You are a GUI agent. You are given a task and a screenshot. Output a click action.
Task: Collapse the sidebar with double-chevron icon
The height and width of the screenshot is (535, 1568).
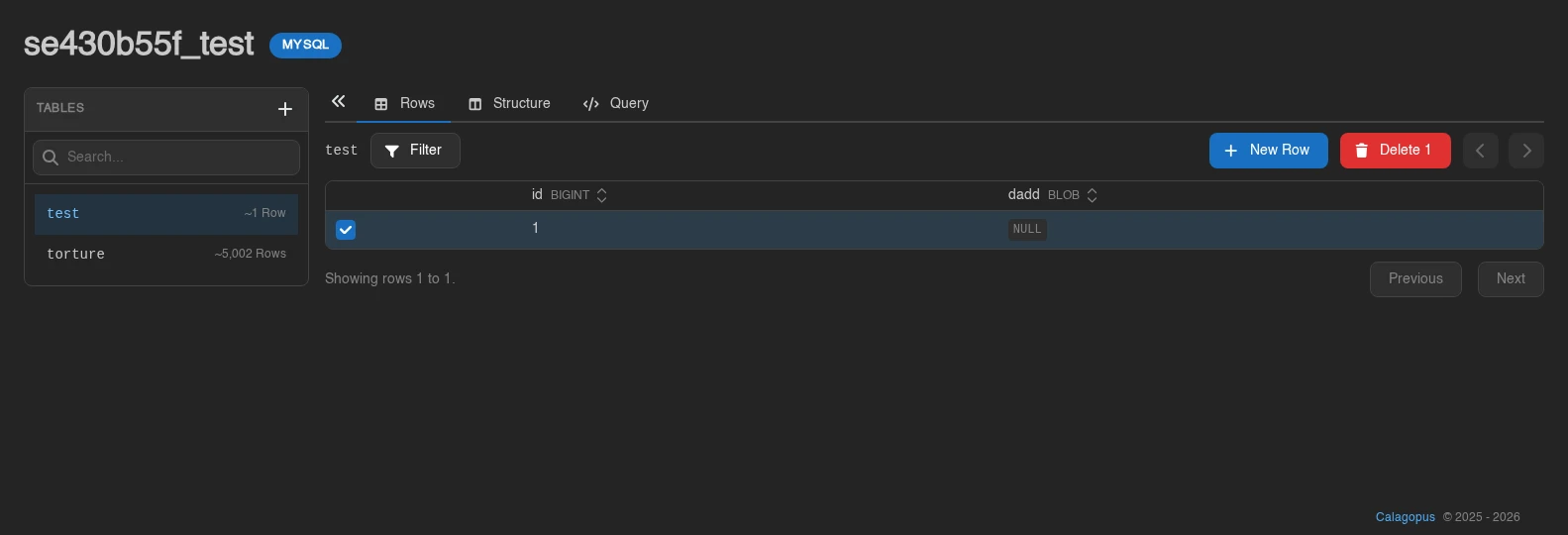(339, 101)
